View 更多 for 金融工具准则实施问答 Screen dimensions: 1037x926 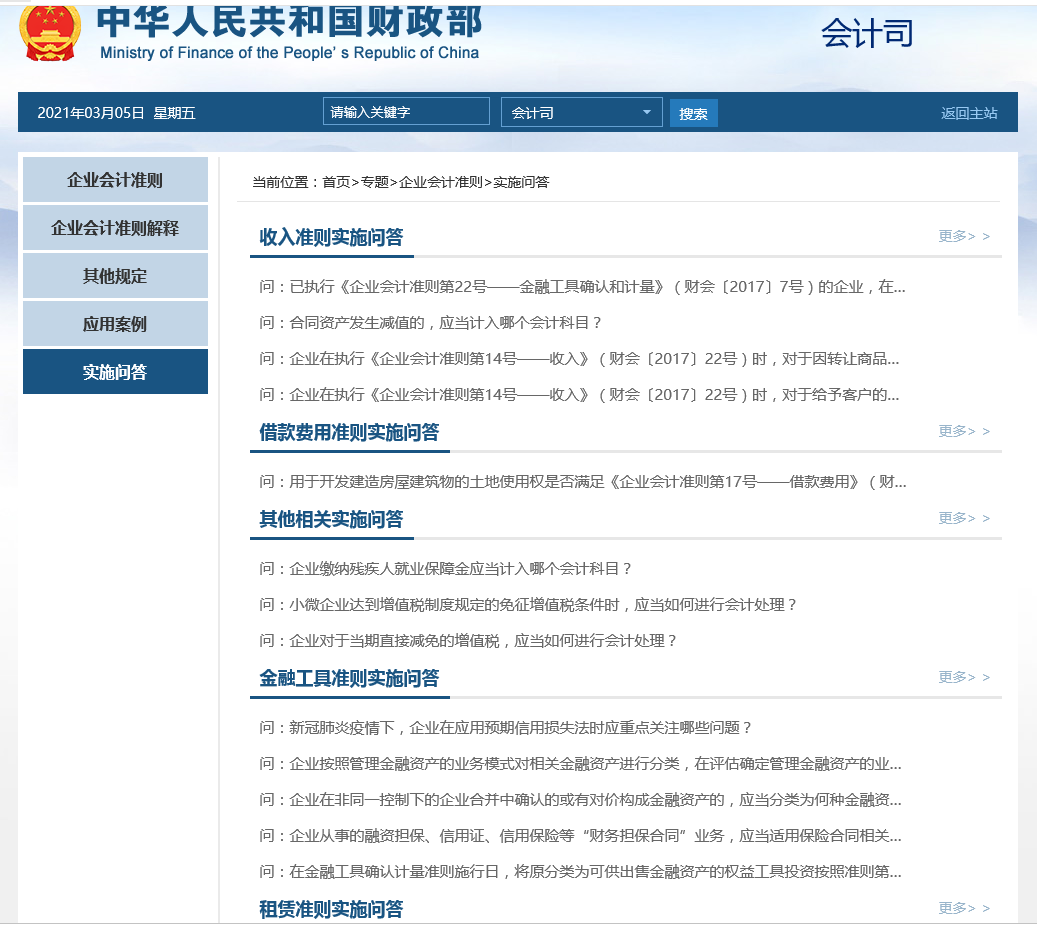tap(964, 677)
